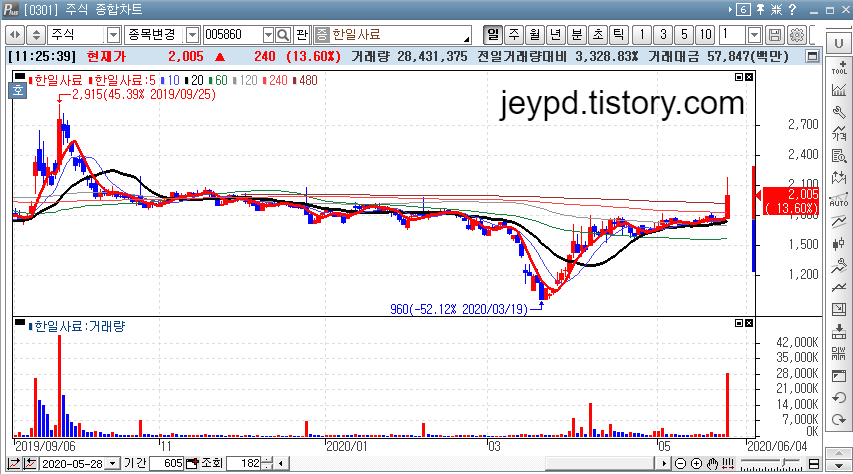Toggle the 초 second period button
Screen dimensions: 853x474
pos(598,35)
